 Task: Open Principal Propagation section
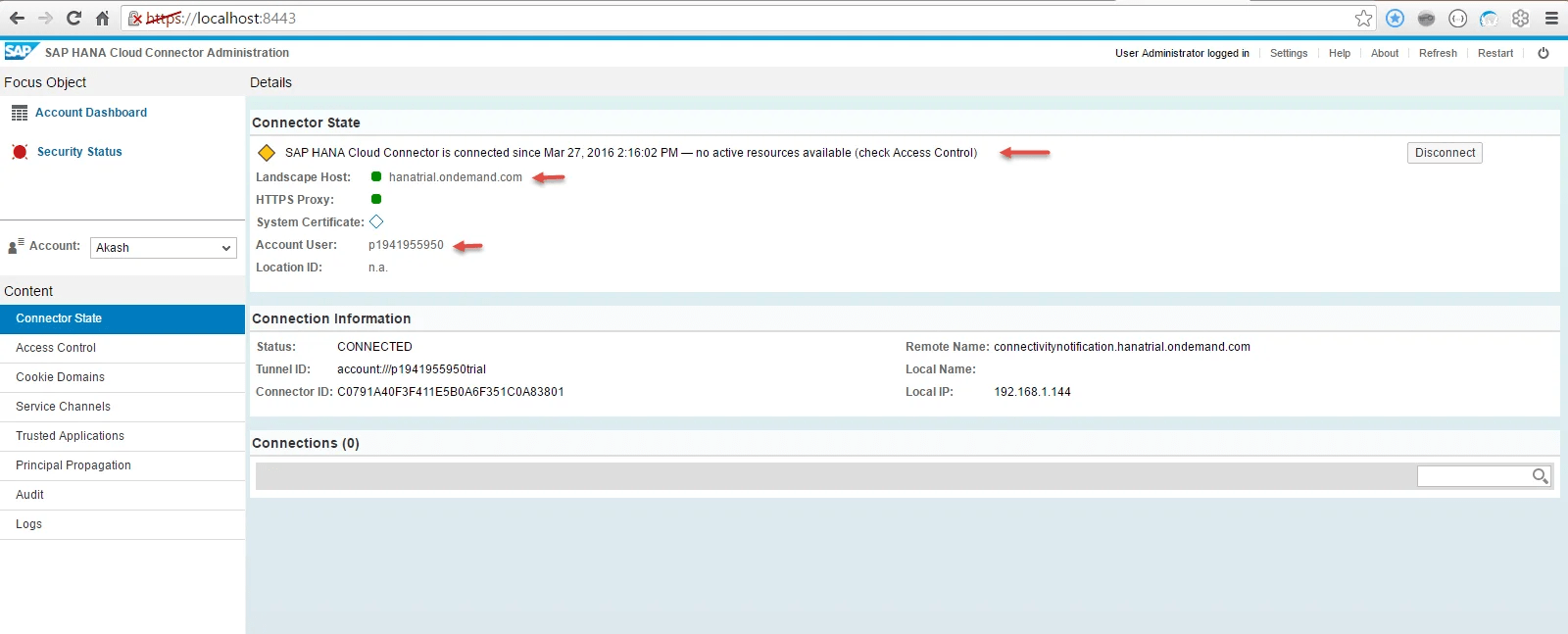click(x=122, y=465)
